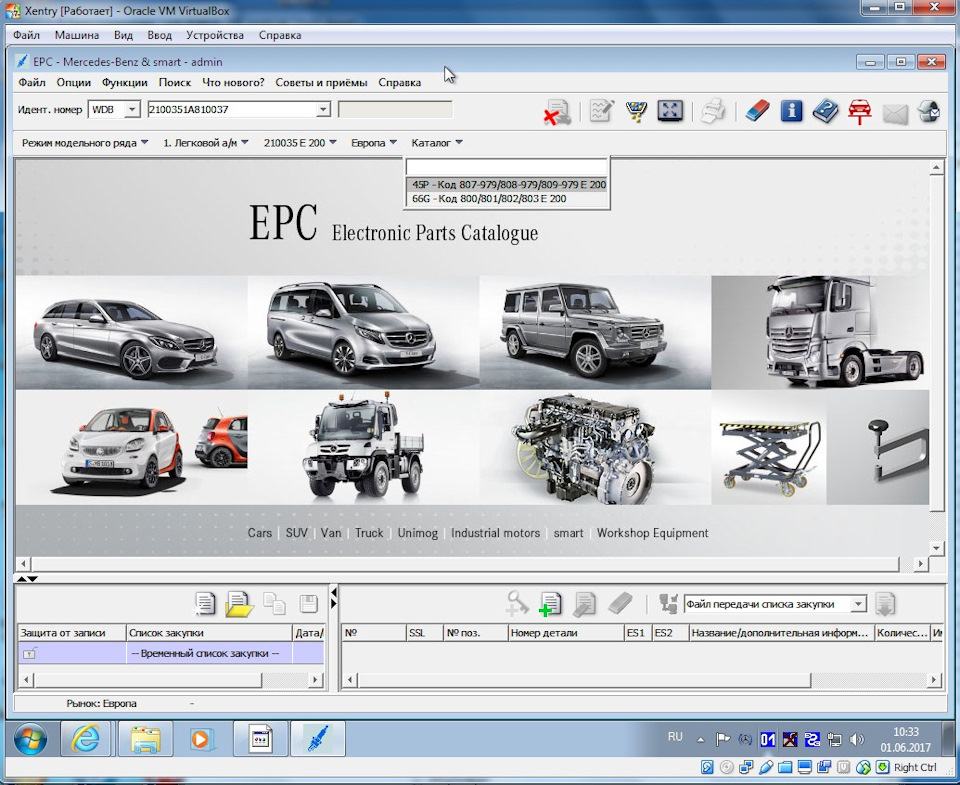Open the EPC Файл menu

tap(31, 82)
